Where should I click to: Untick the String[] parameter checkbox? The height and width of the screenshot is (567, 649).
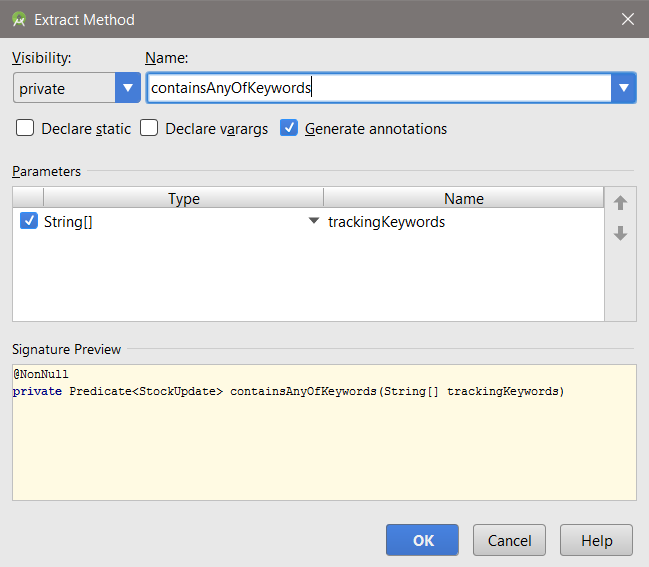coord(29,222)
